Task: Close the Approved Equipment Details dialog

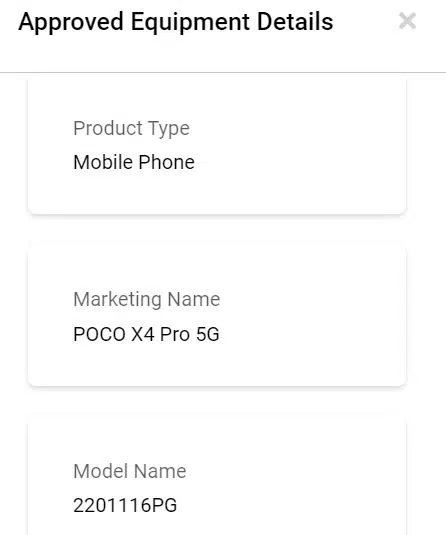Action: coord(407,21)
